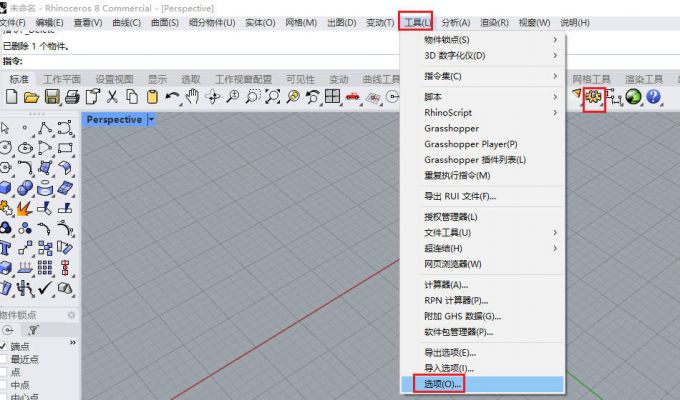Select the Polyline tool in side toolbar
This screenshot has height=400, width=680.
pyautogui.click(x=45, y=128)
